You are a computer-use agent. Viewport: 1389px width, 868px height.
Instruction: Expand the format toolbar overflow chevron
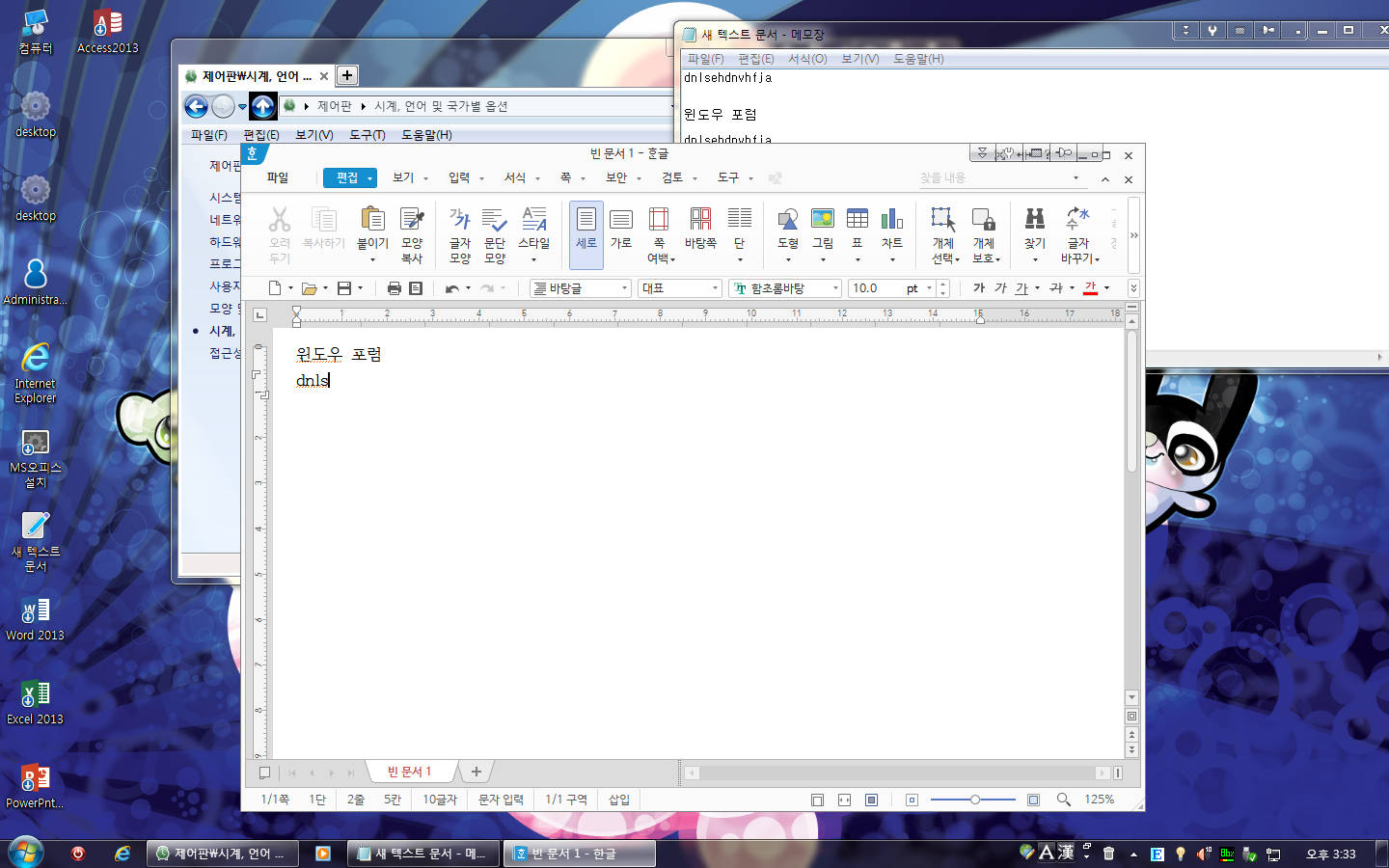point(1133,288)
